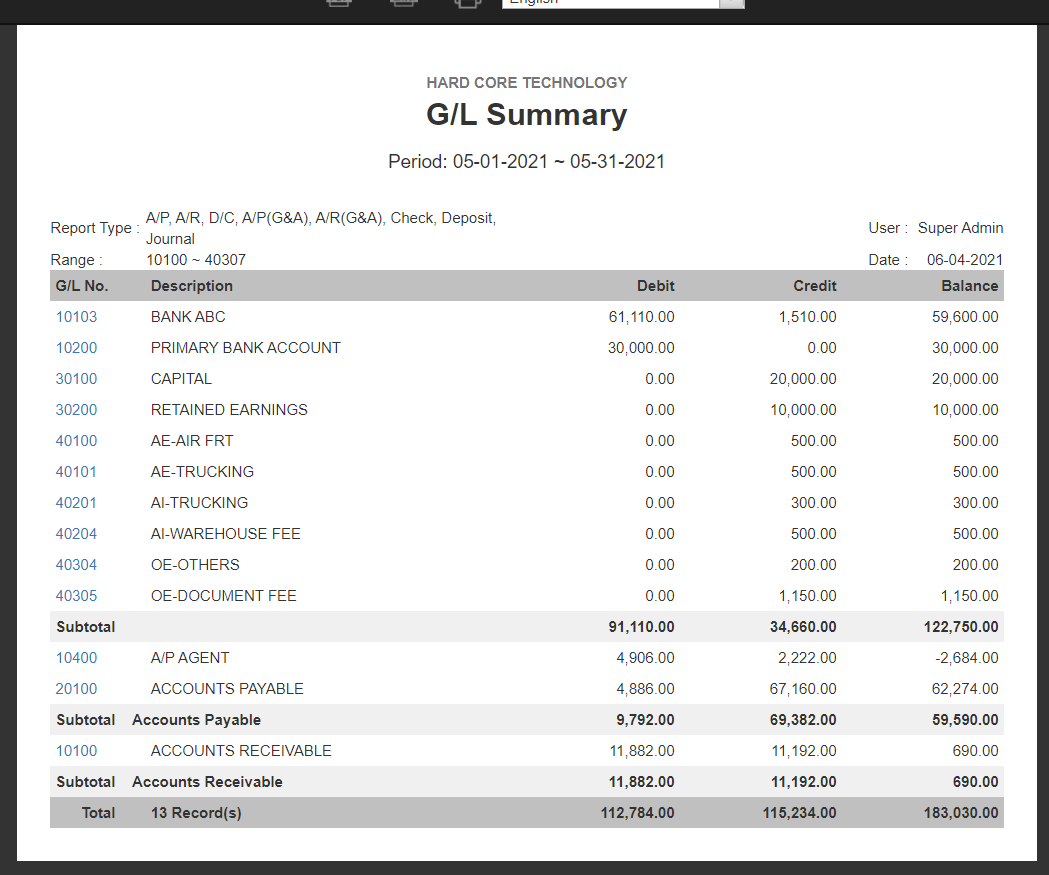Select the ACCOUNTS PAYABLE description

[x=227, y=689]
